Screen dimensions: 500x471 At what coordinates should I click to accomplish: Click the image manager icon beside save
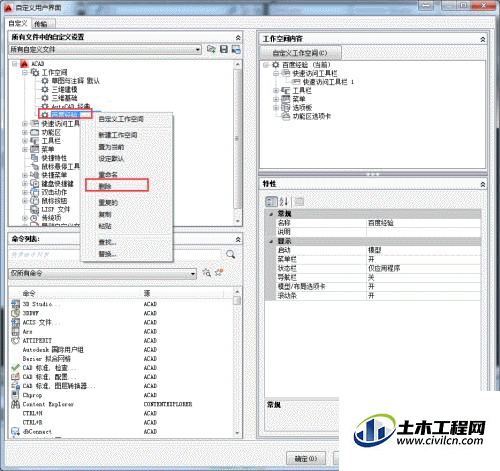(x=236, y=49)
